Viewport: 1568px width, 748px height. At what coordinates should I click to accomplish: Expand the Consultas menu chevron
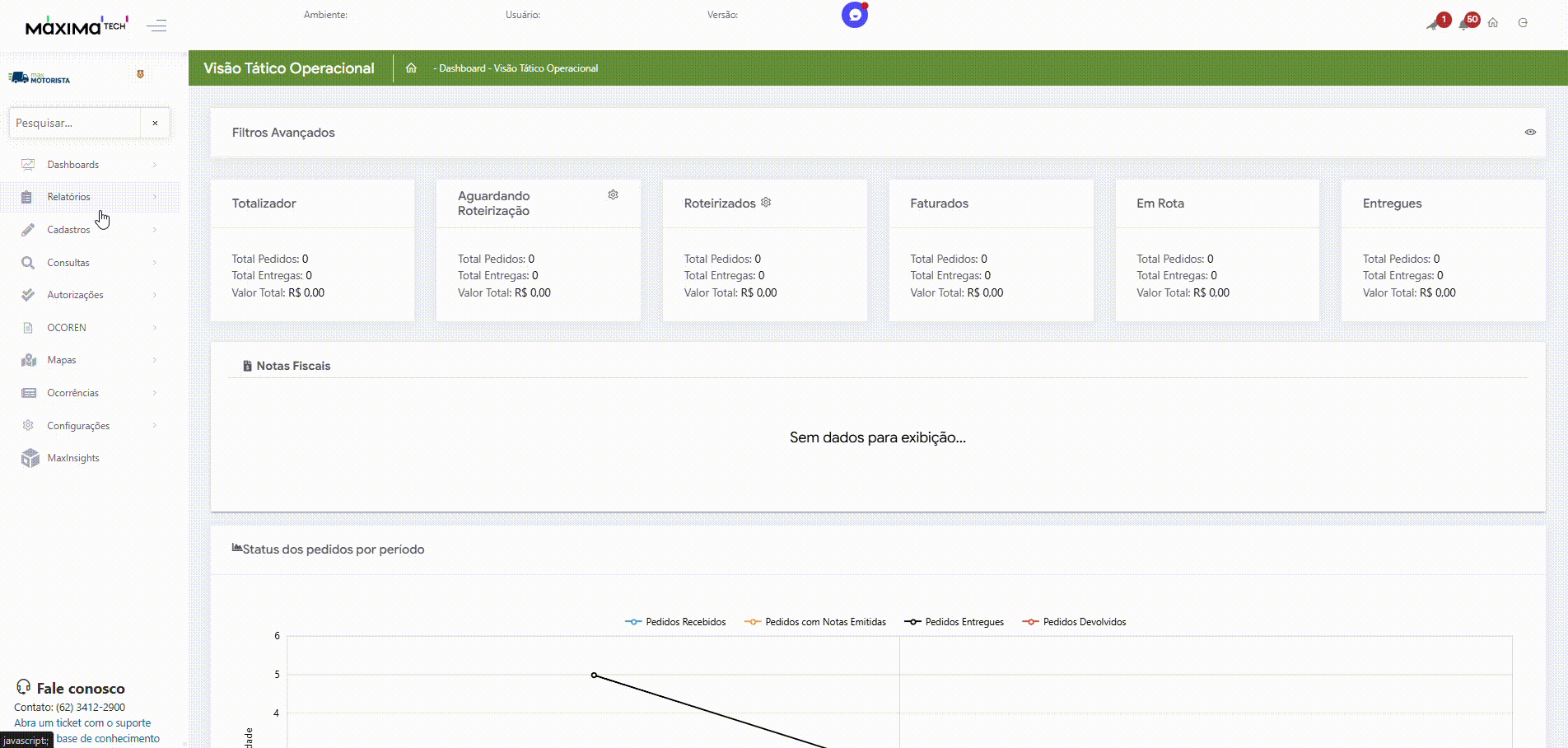tap(154, 263)
